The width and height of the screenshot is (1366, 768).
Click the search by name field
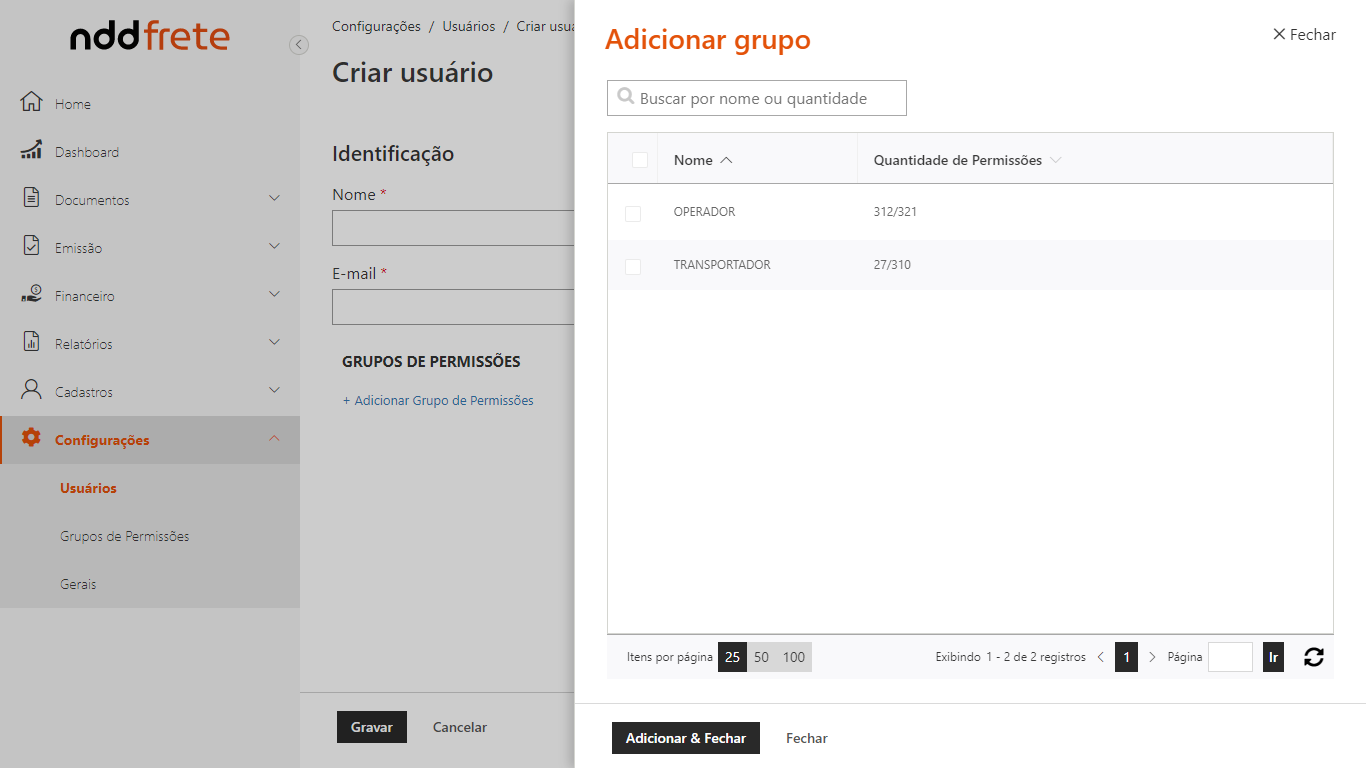click(767, 98)
